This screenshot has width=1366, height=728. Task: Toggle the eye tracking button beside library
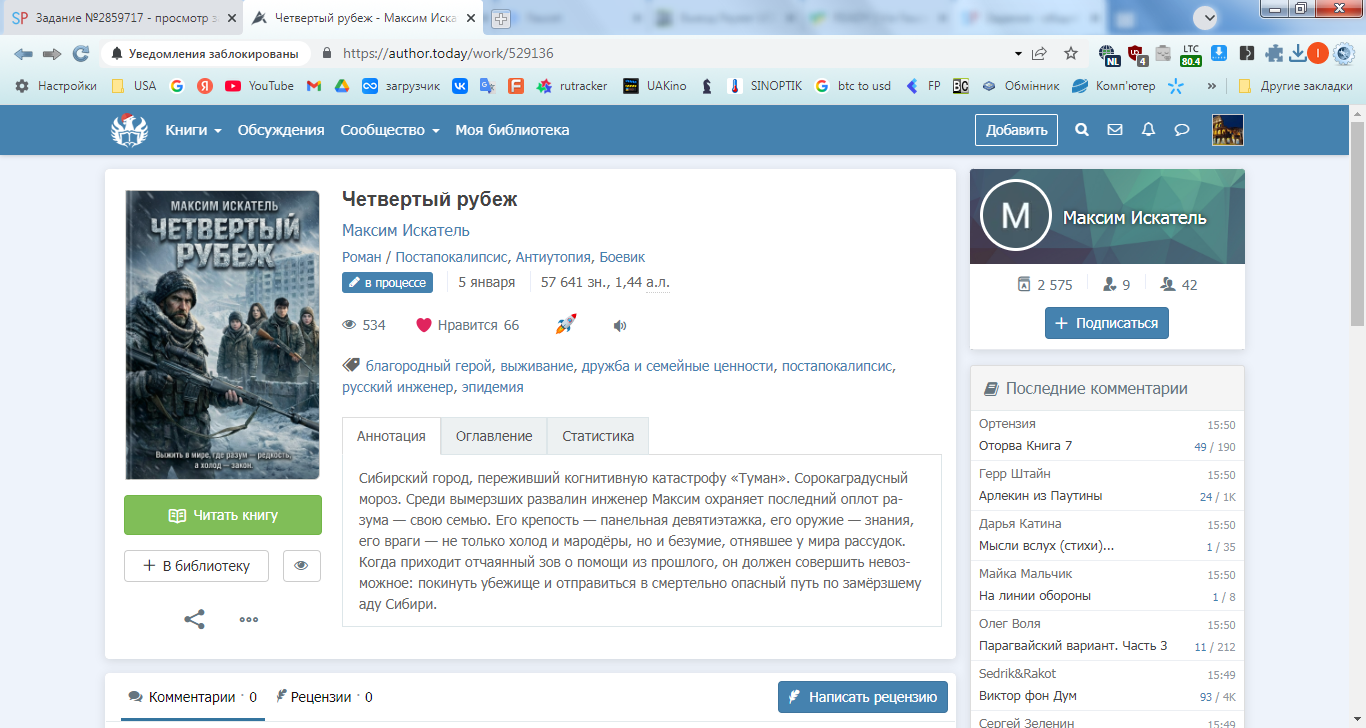coord(301,566)
